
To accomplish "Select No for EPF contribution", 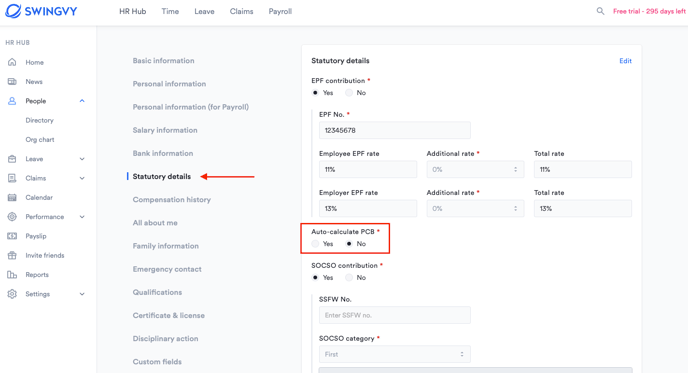I will click(349, 93).
